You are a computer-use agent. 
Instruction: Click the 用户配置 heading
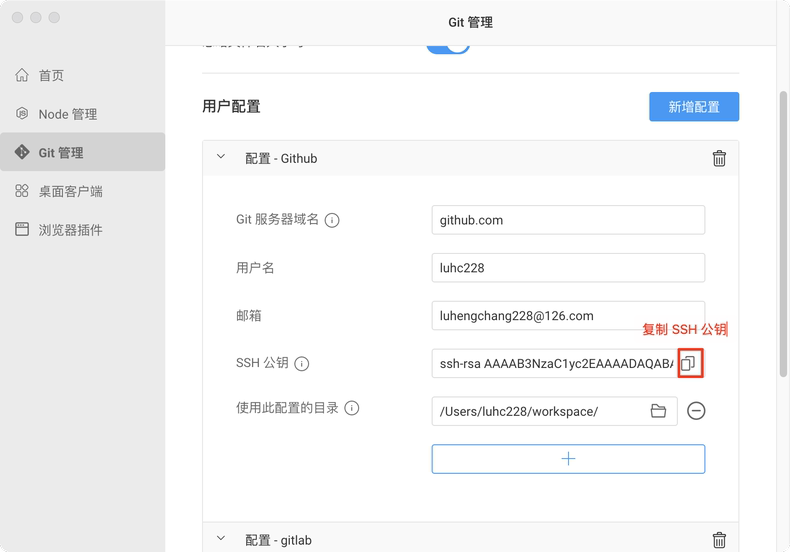click(x=231, y=107)
